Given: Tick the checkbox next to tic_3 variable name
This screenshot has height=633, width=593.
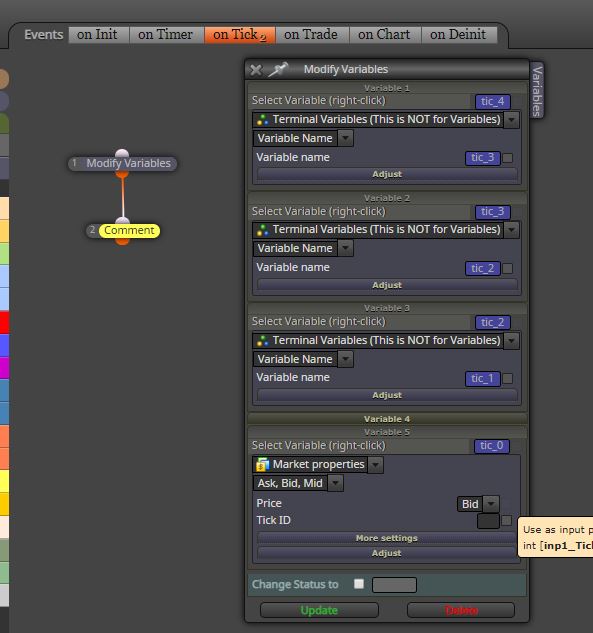Looking at the screenshot, I should click(x=508, y=158).
